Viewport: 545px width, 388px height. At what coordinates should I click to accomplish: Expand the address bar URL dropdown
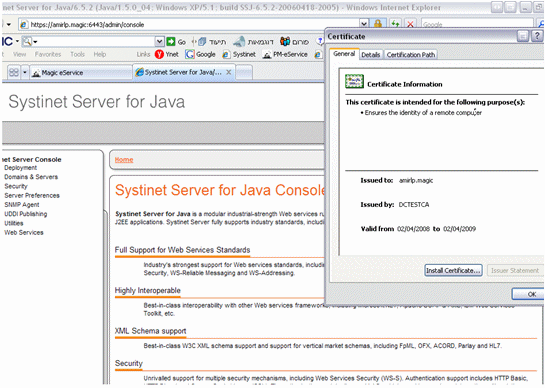click(364, 24)
